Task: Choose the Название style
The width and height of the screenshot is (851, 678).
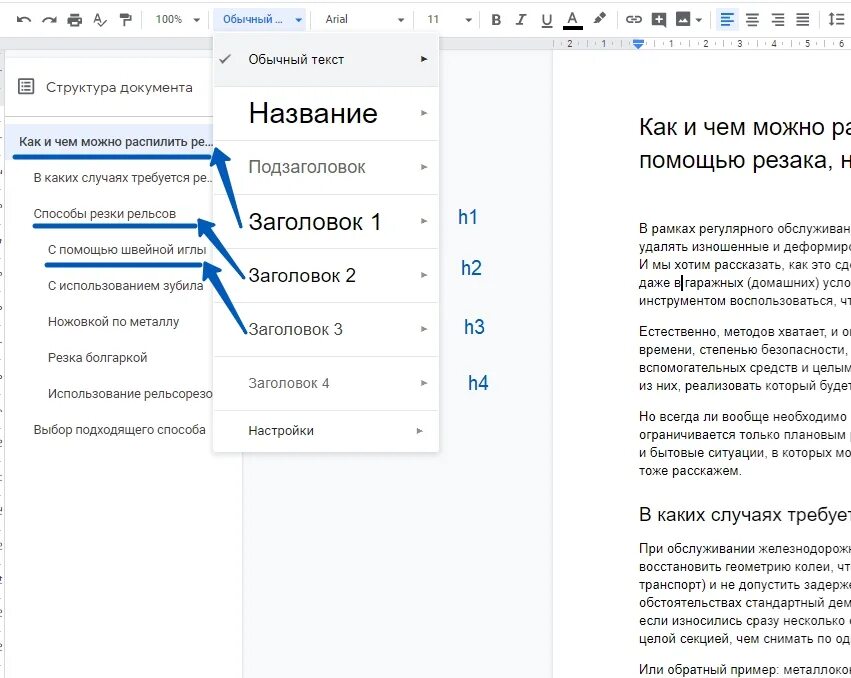Action: pos(326,113)
